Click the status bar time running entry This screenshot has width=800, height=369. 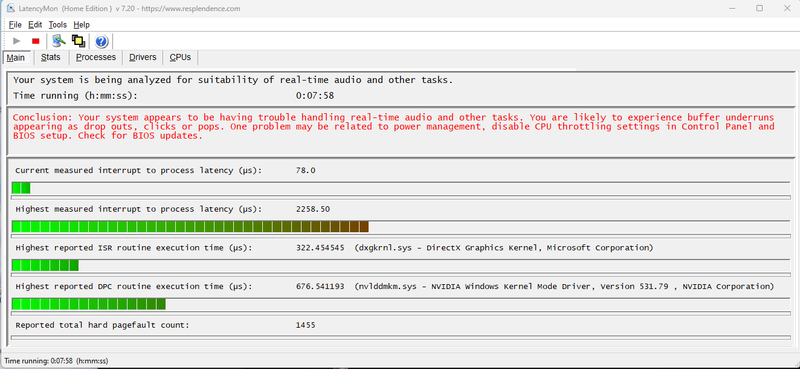click(56, 361)
